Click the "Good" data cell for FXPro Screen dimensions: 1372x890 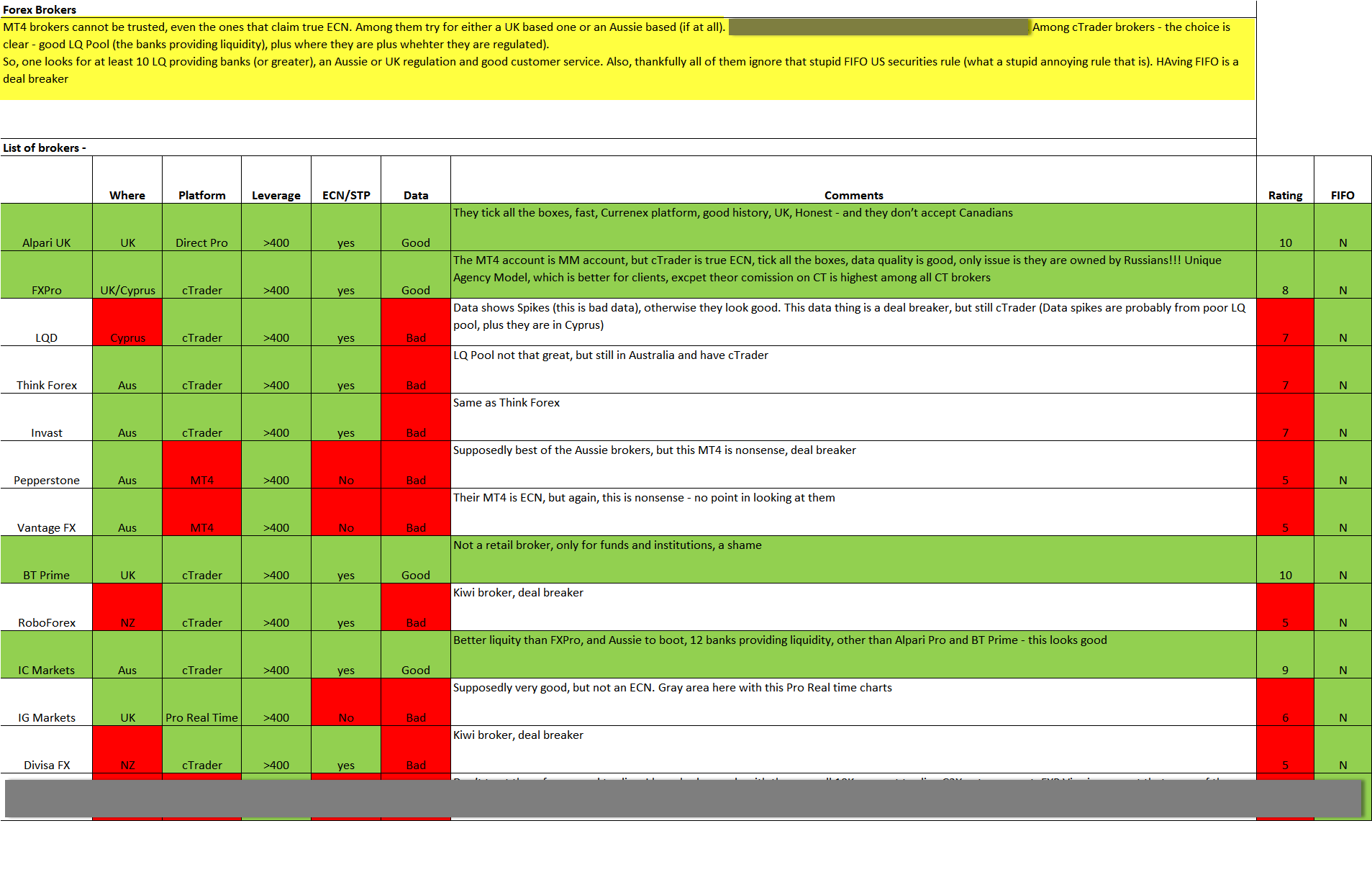(416, 275)
